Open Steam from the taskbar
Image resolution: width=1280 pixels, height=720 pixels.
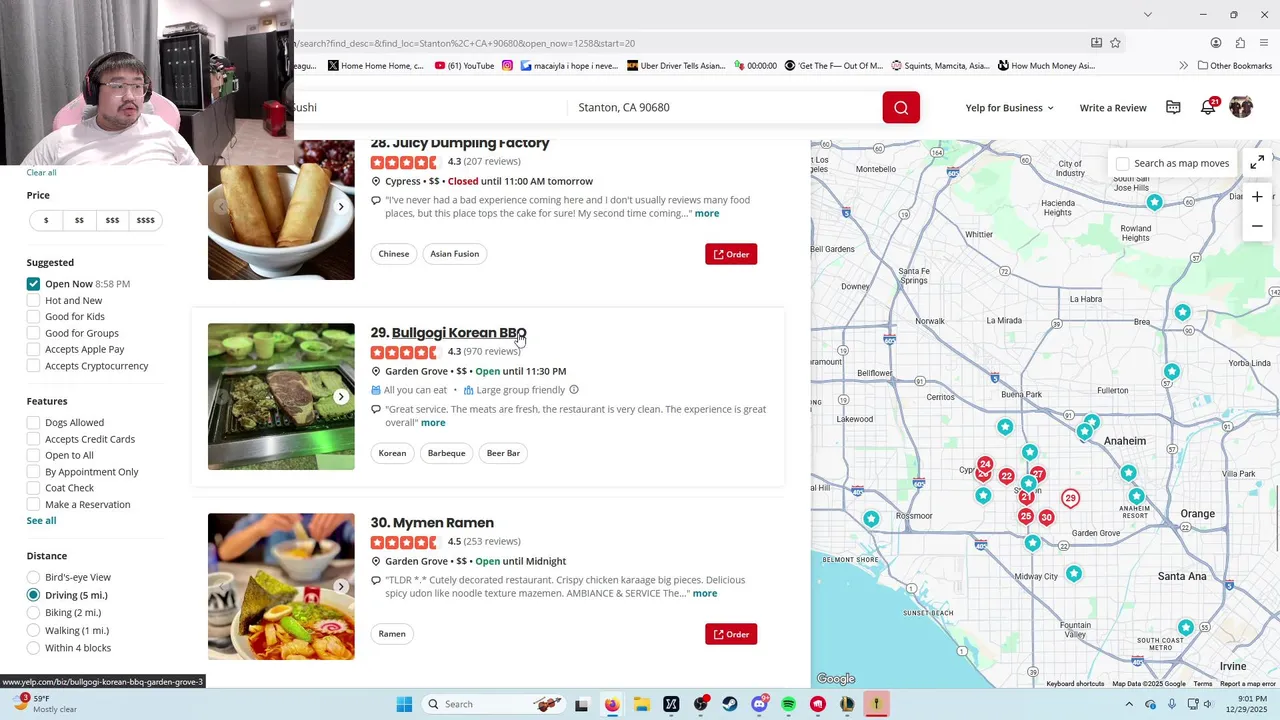pos(730,704)
